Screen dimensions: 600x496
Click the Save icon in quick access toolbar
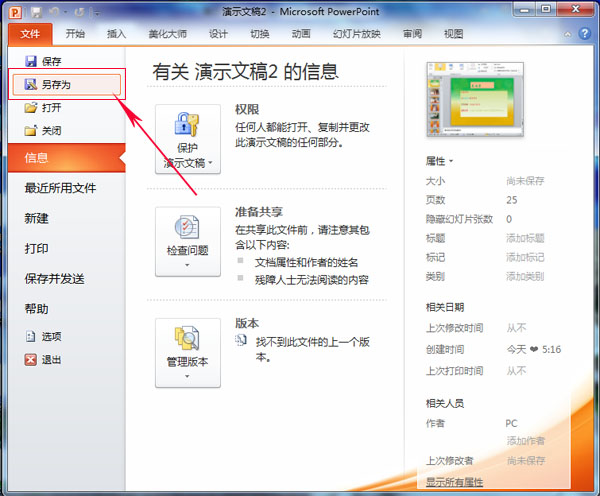(x=36, y=13)
